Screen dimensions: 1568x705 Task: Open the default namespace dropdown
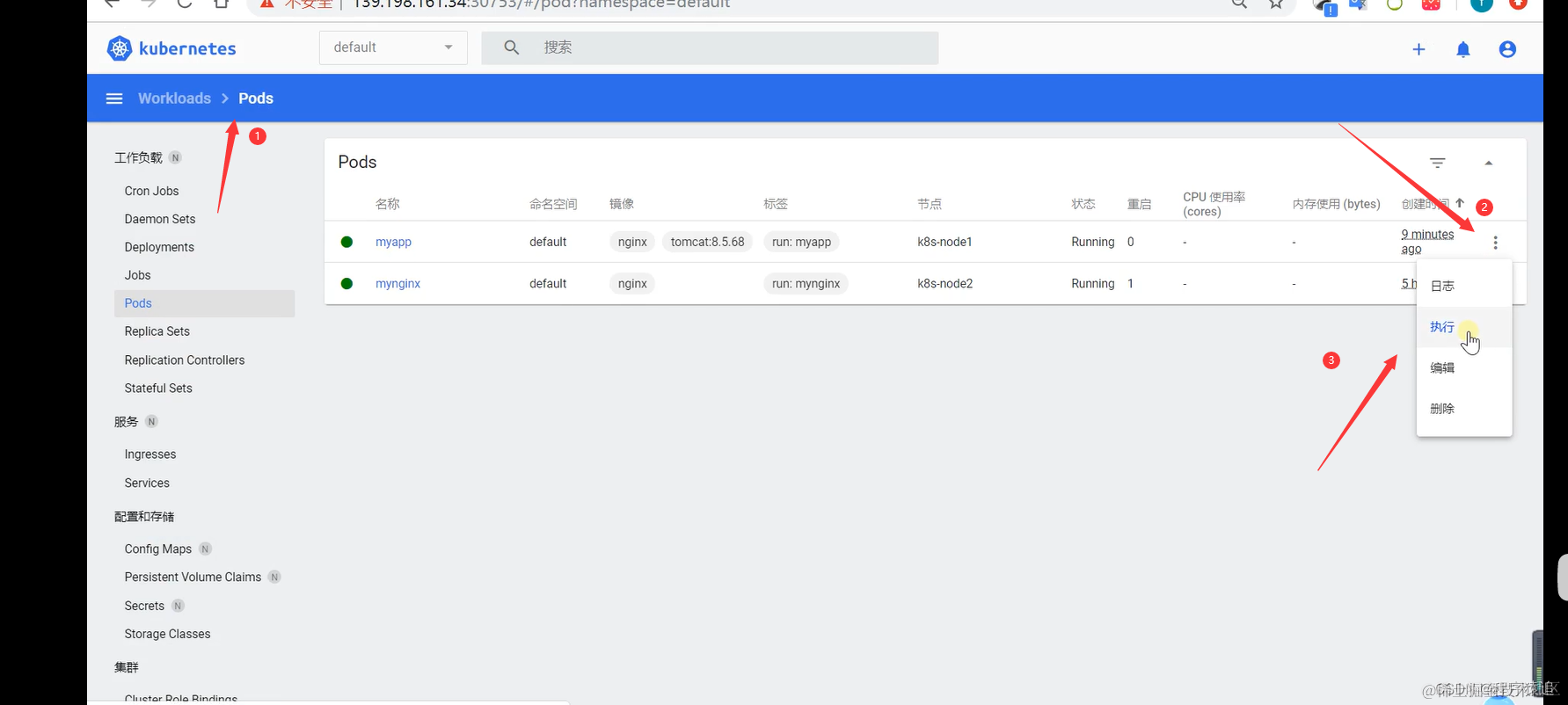click(x=393, y=47)
